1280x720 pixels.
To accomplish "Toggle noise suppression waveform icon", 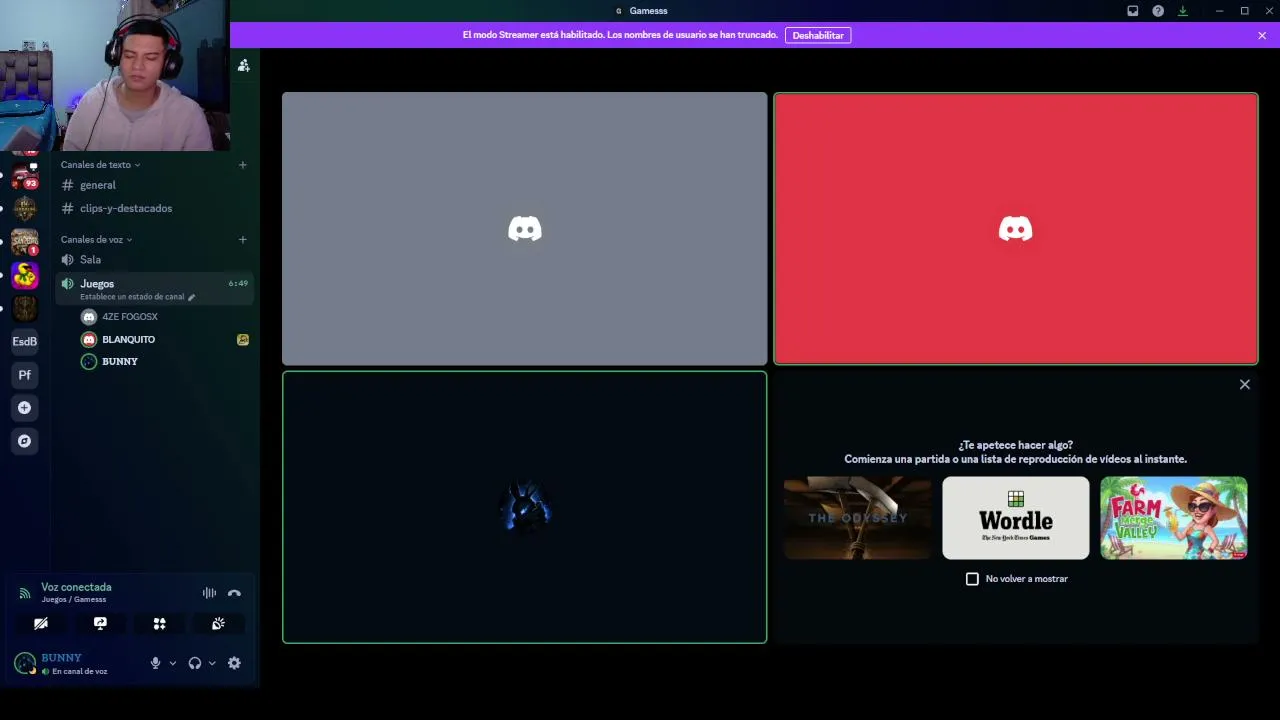I will [x=209, y=593].
